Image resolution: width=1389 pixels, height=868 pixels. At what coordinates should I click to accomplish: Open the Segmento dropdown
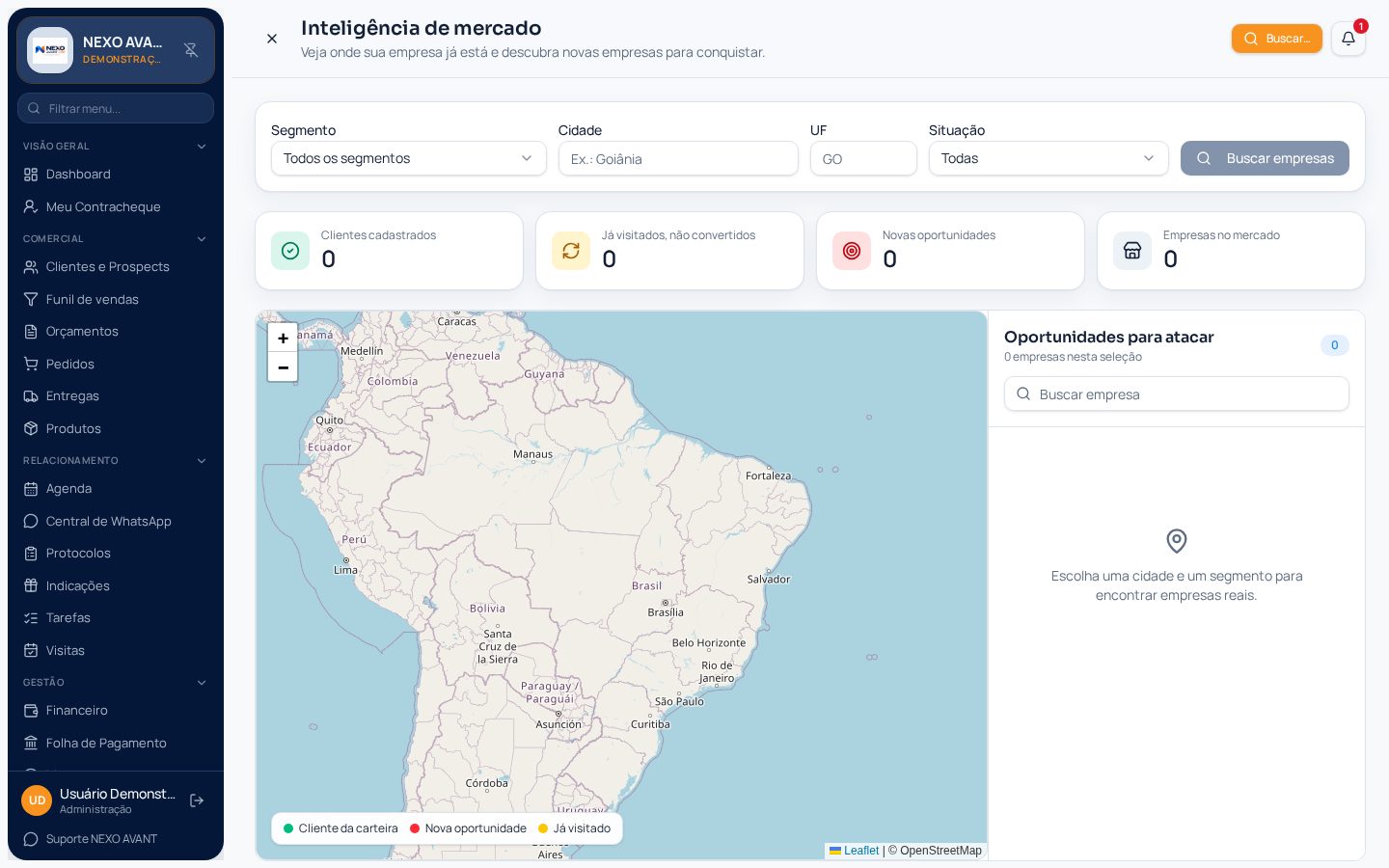click(x=409, y=158)
